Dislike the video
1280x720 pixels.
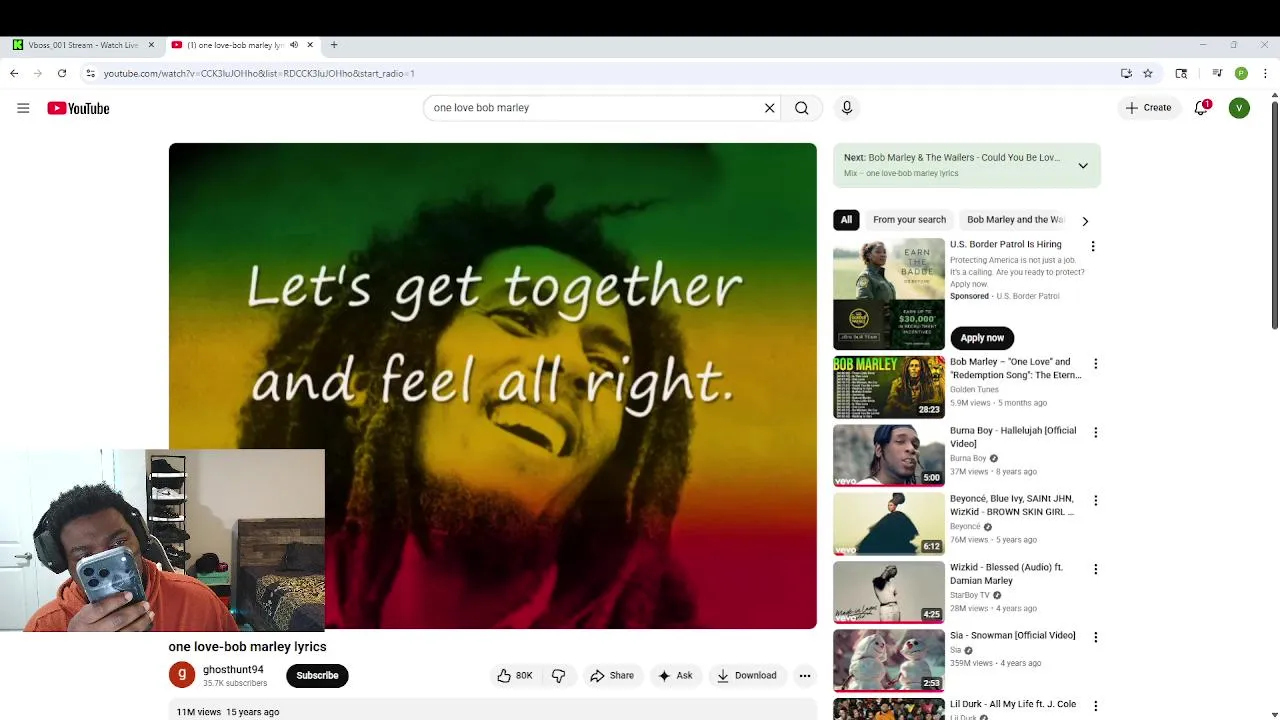point(558,676)
